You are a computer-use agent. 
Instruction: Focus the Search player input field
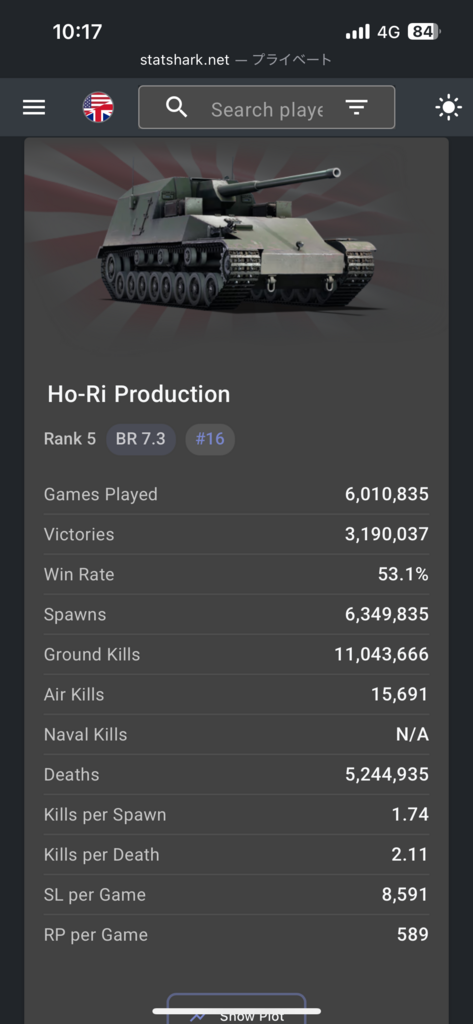click(267, 108)
